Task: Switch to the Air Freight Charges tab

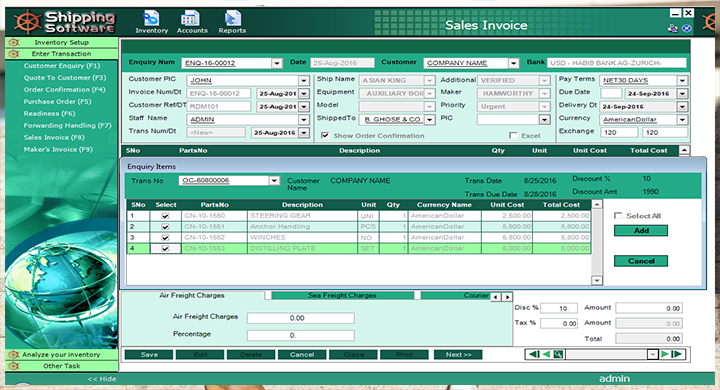Action: pyautogui.click(x=192, y=295)
